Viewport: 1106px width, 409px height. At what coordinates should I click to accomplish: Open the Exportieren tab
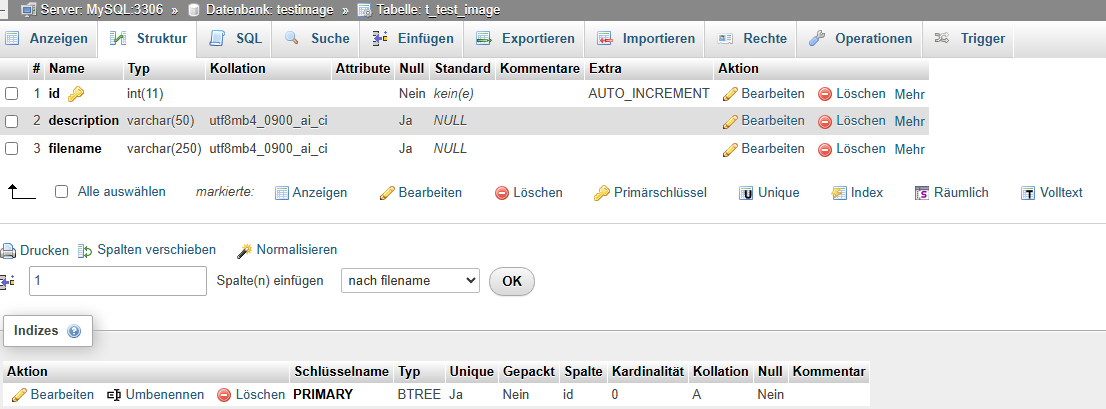coord(525,39)
